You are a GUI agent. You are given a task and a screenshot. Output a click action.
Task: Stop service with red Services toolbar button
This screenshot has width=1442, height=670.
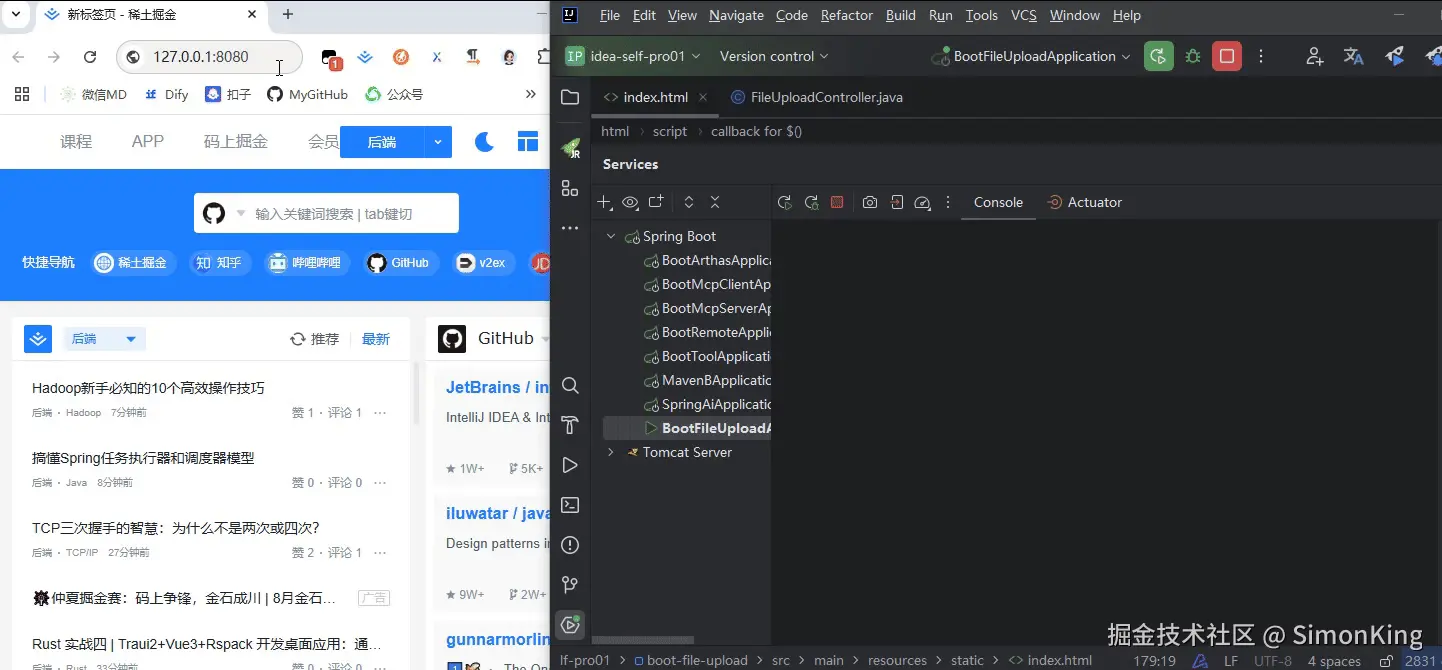tap(837, 202)
